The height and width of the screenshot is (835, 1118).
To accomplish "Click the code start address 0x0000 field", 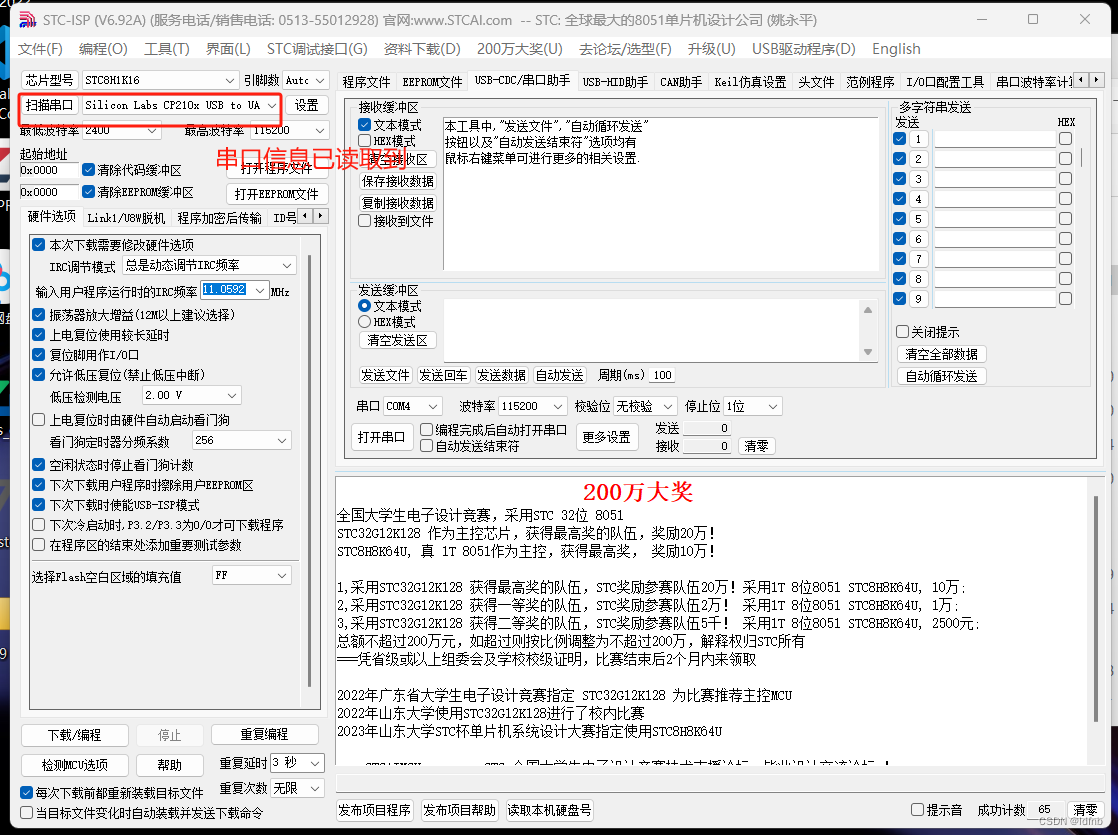I will 48,170.
